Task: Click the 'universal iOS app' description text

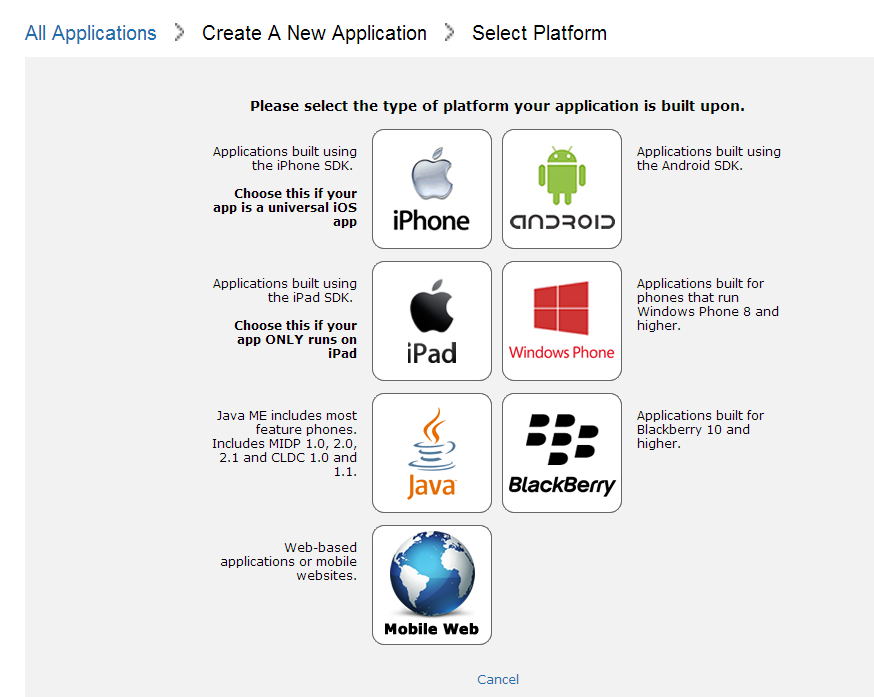Action: pos(295,207)
